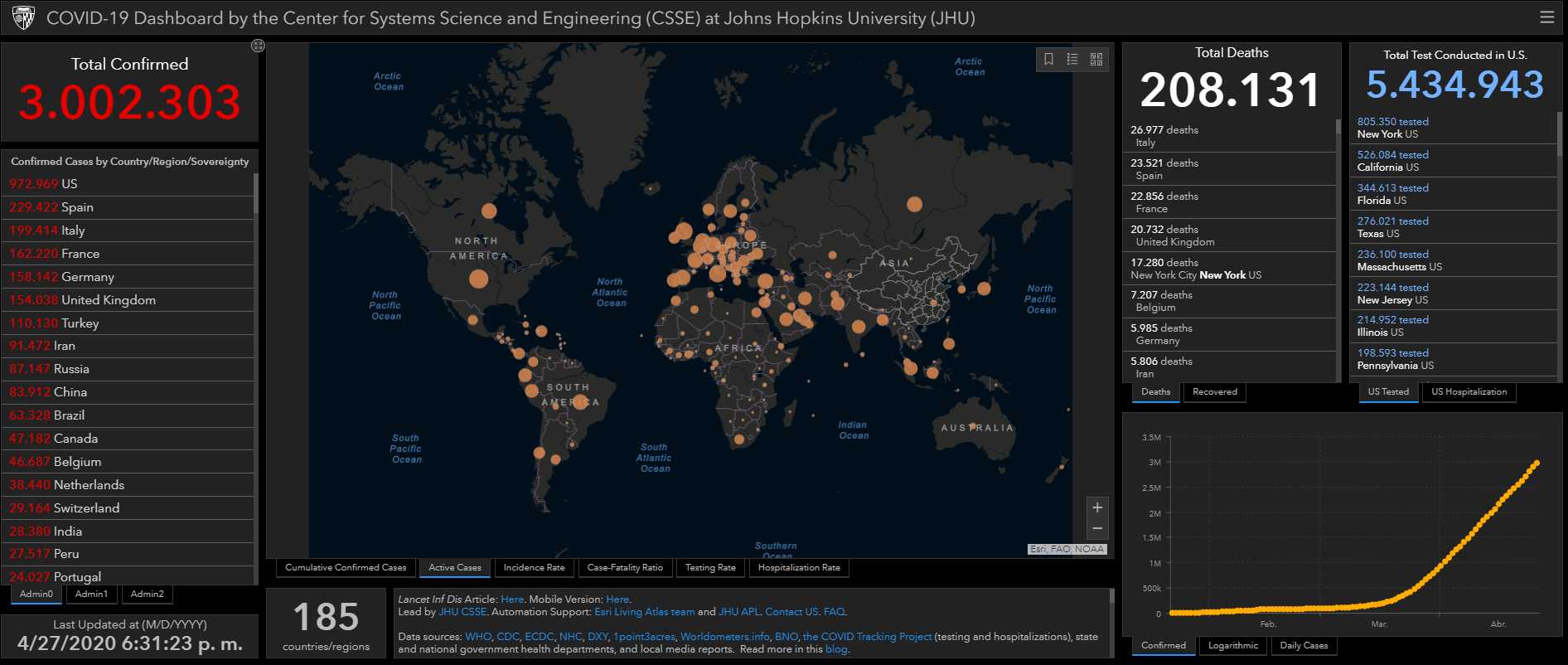Select the 199.414 Italy row
The height and width of the screenshot is (665, 1568).
coord(128,231)
